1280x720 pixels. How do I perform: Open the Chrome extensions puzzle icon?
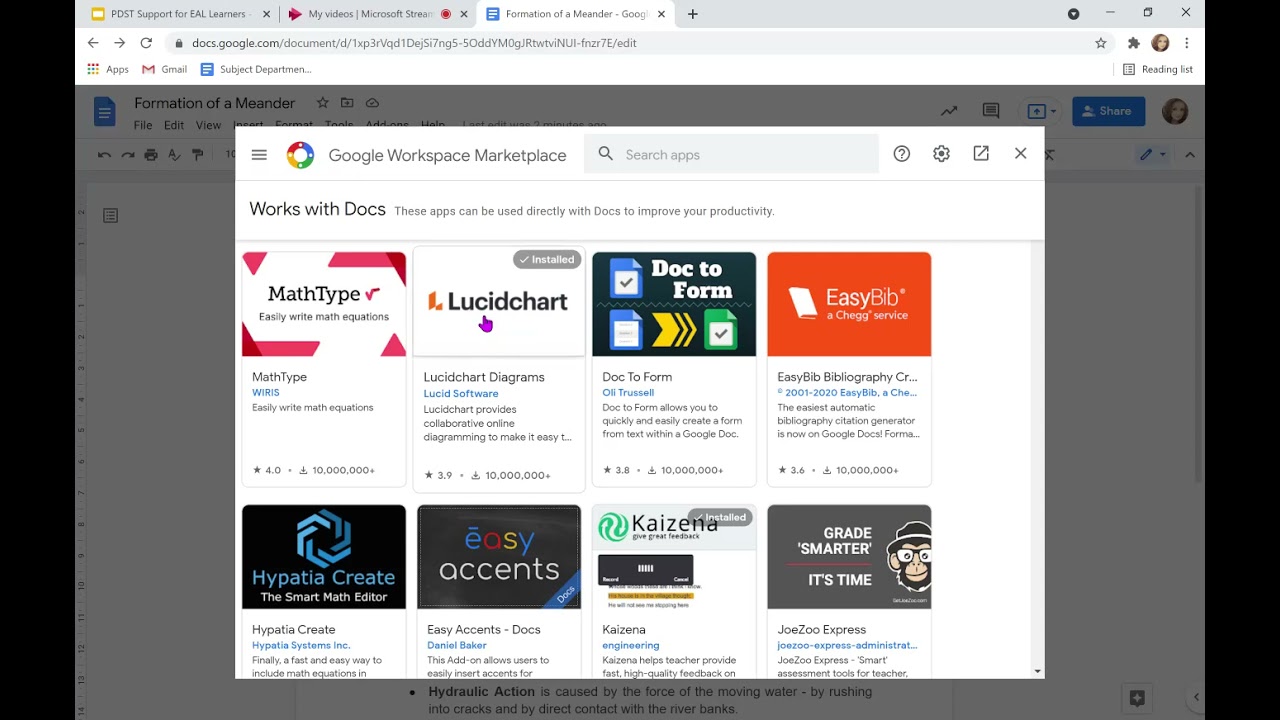click(x=1133, y=43)
